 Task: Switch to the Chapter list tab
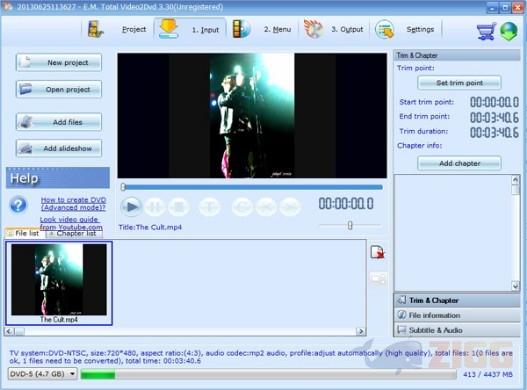tap(74, 233)
